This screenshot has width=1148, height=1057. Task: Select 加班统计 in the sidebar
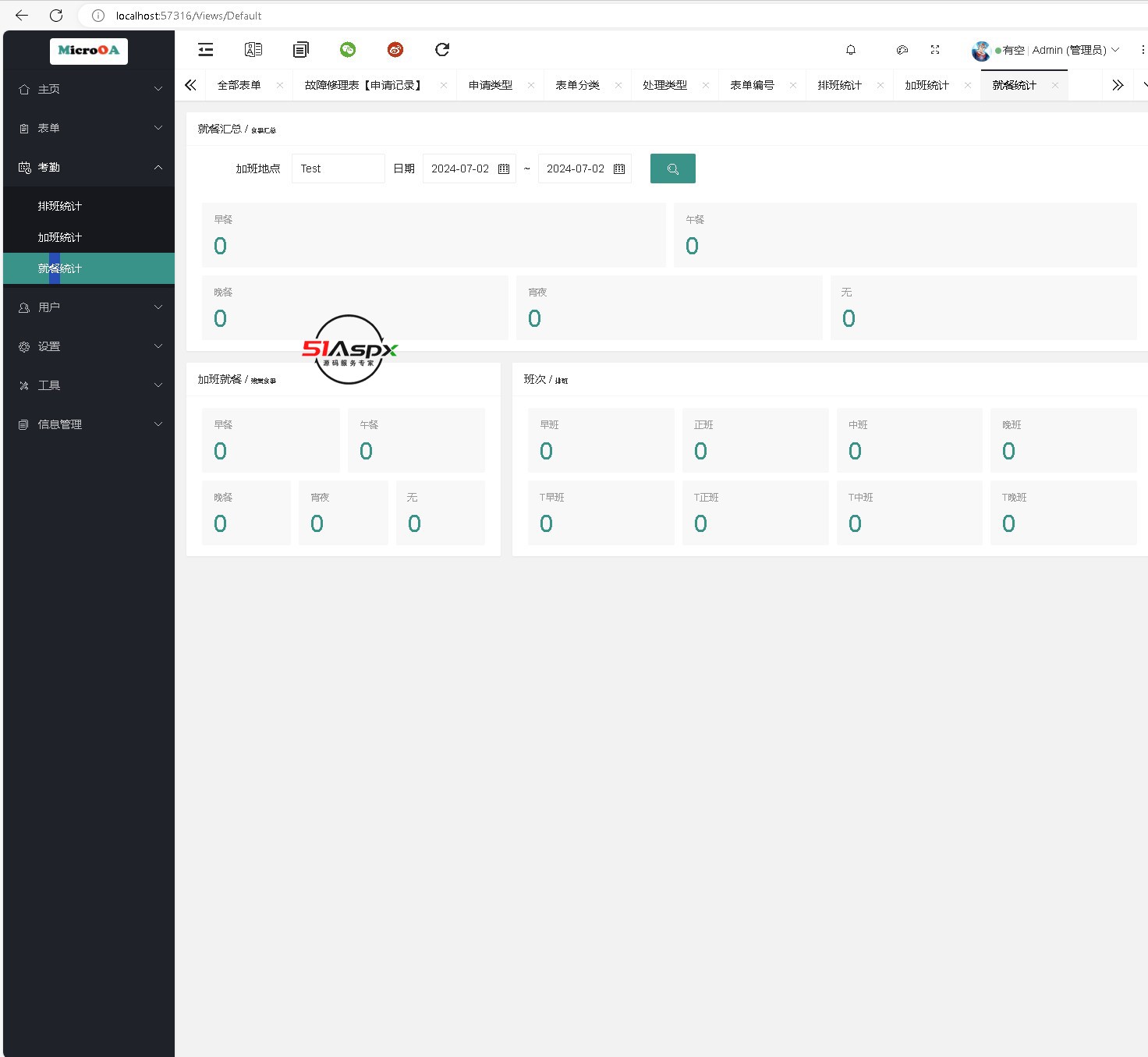point(89,237)
